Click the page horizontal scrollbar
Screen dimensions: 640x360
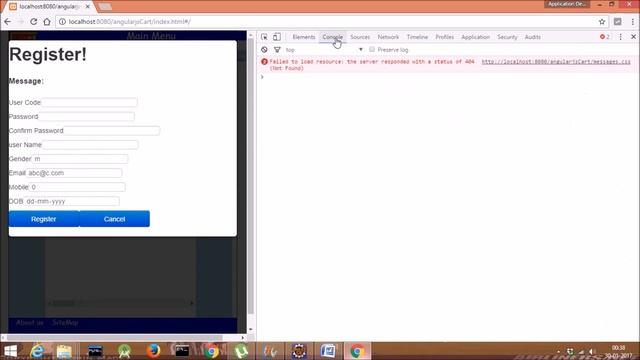point(114,338)
